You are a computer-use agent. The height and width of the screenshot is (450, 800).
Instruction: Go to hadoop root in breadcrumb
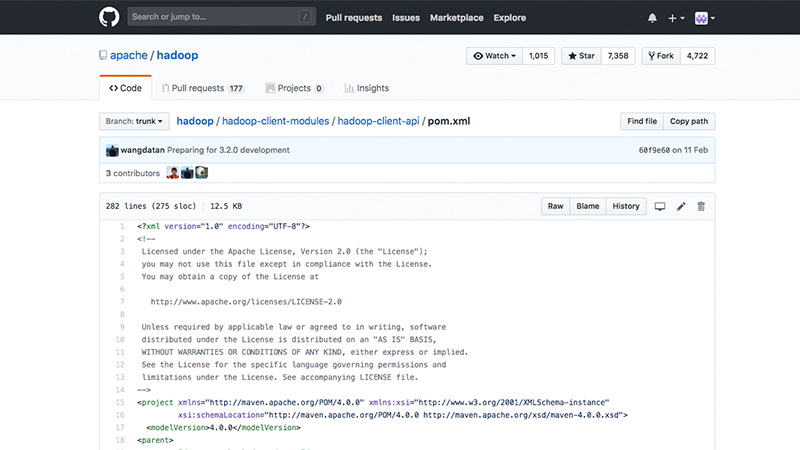point(195,121)
